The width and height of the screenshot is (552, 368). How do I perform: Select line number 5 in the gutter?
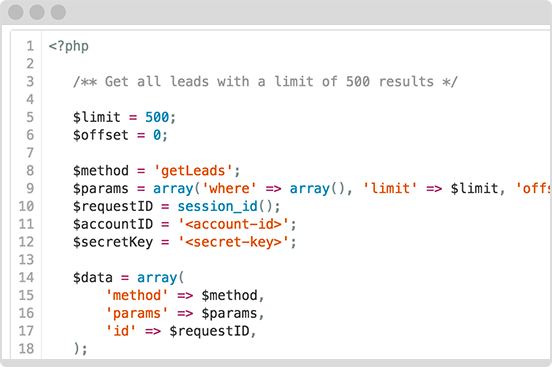click(30, 117)
